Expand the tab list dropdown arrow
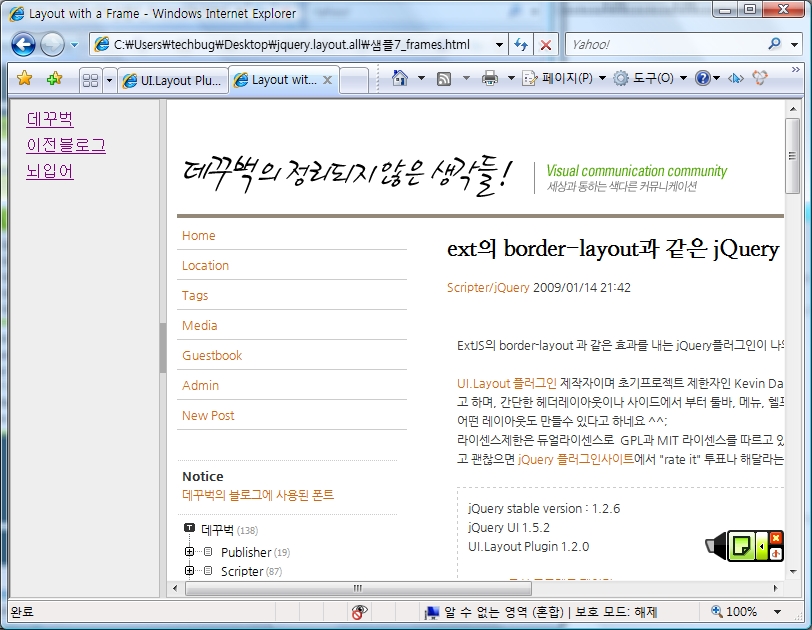The image size is (812, 630). point(109,80)
